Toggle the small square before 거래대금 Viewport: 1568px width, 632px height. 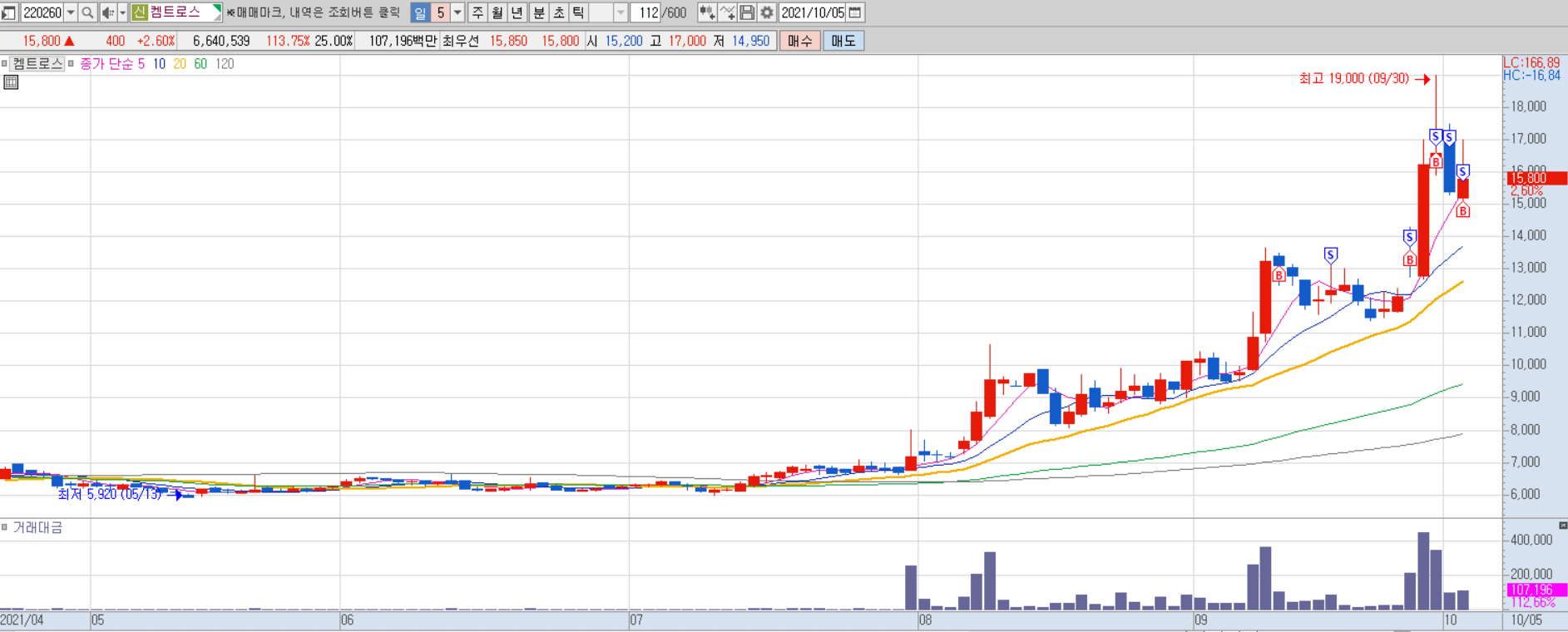tap(4, 527)
